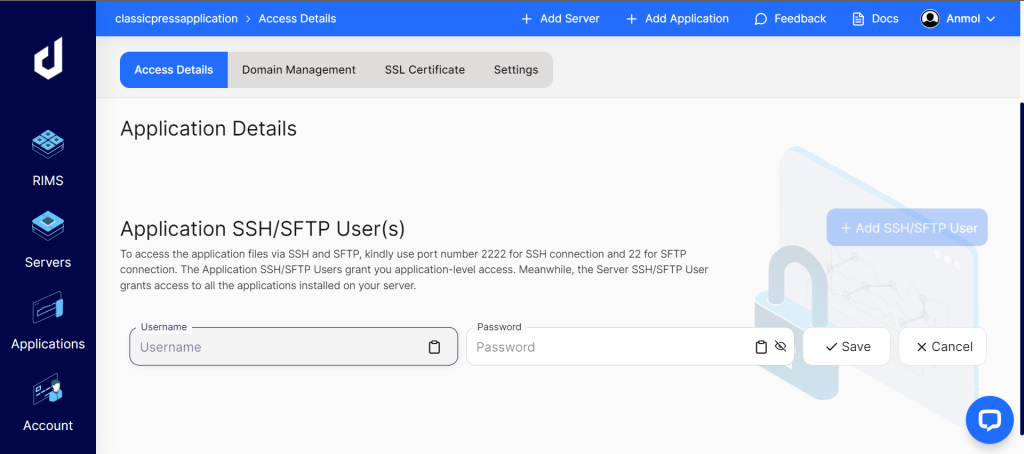Cancel adding the SSH/SFTP user
1024x454 pixels.
[x=942, y=346]
